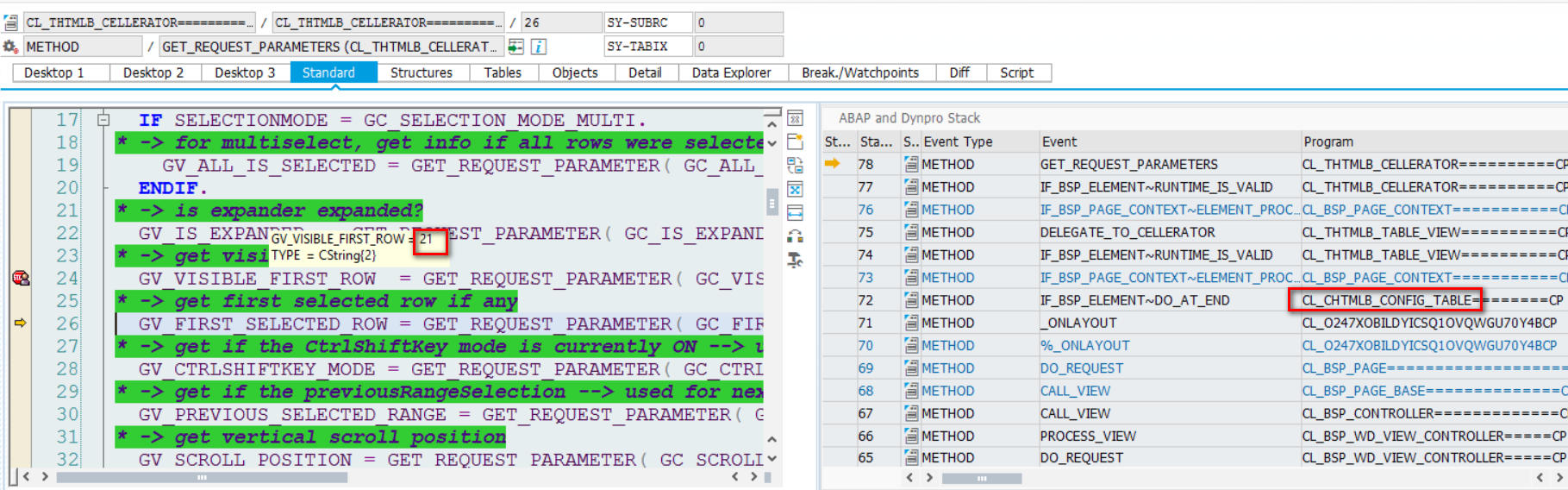Open the CL_BSP_PAGE_BASE program link
Viewport: 1568px width, 490px height.
[x=1434, y=391]
